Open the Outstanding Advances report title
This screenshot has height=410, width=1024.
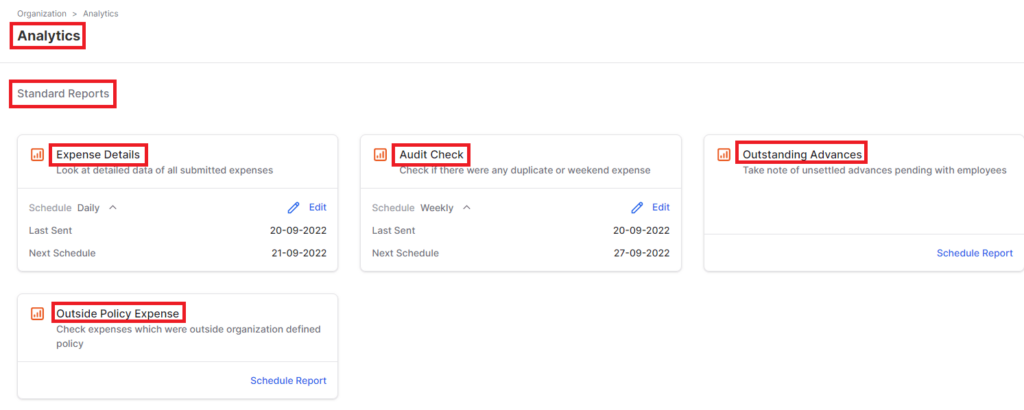(803, 155)
